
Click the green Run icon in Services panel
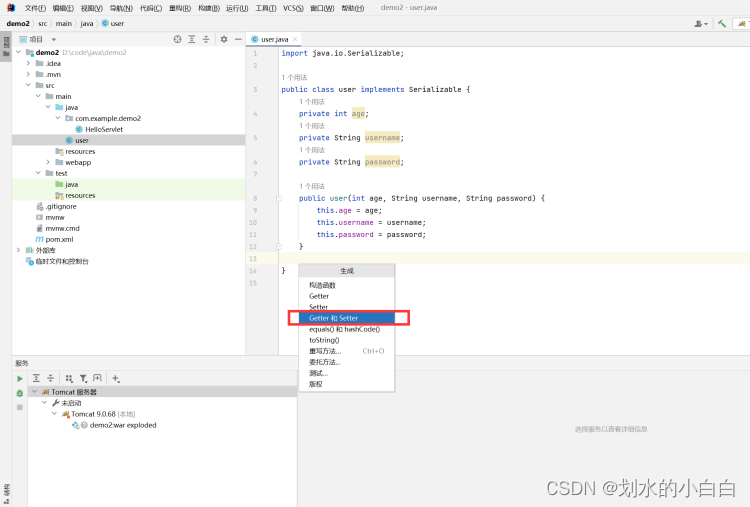[x=20, y=378]
